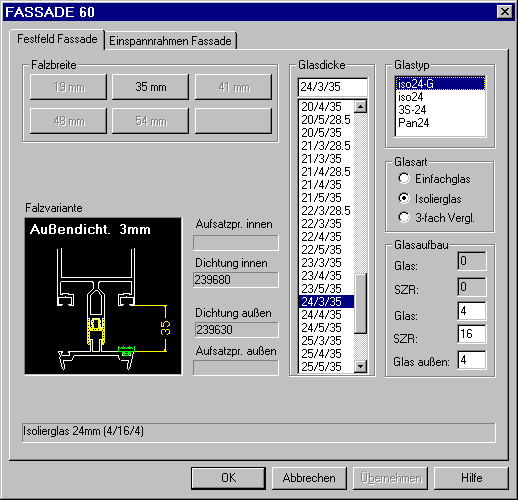This screenshot has height=500, width=518.
Task: Select 25/5/35 in Glasdicke list
Action: (326, 367)
